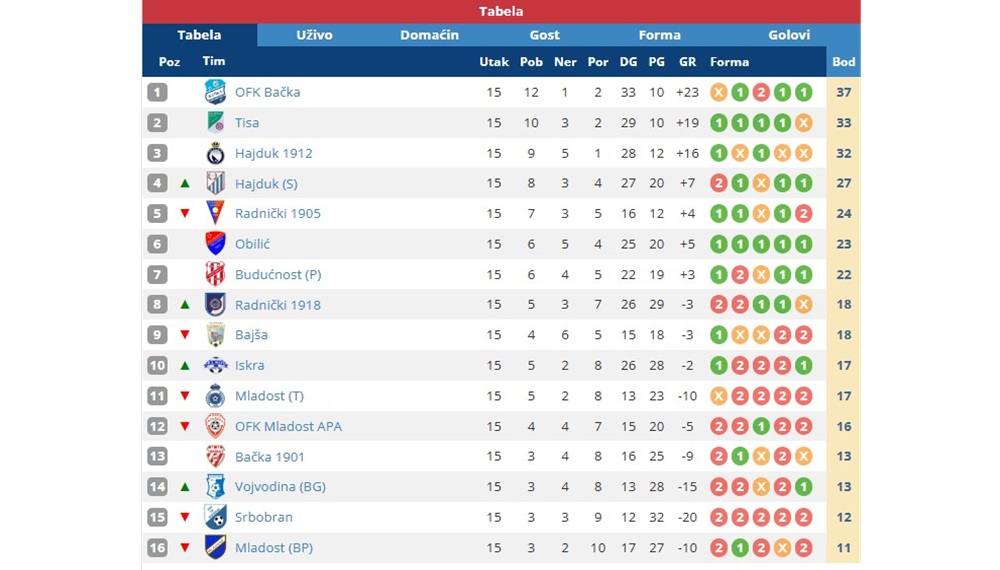This screenshot has width=1000, height=570.
Task: Click the red down arrow beside Bajša
Action: pyautogui.click(x=185, y=335)
